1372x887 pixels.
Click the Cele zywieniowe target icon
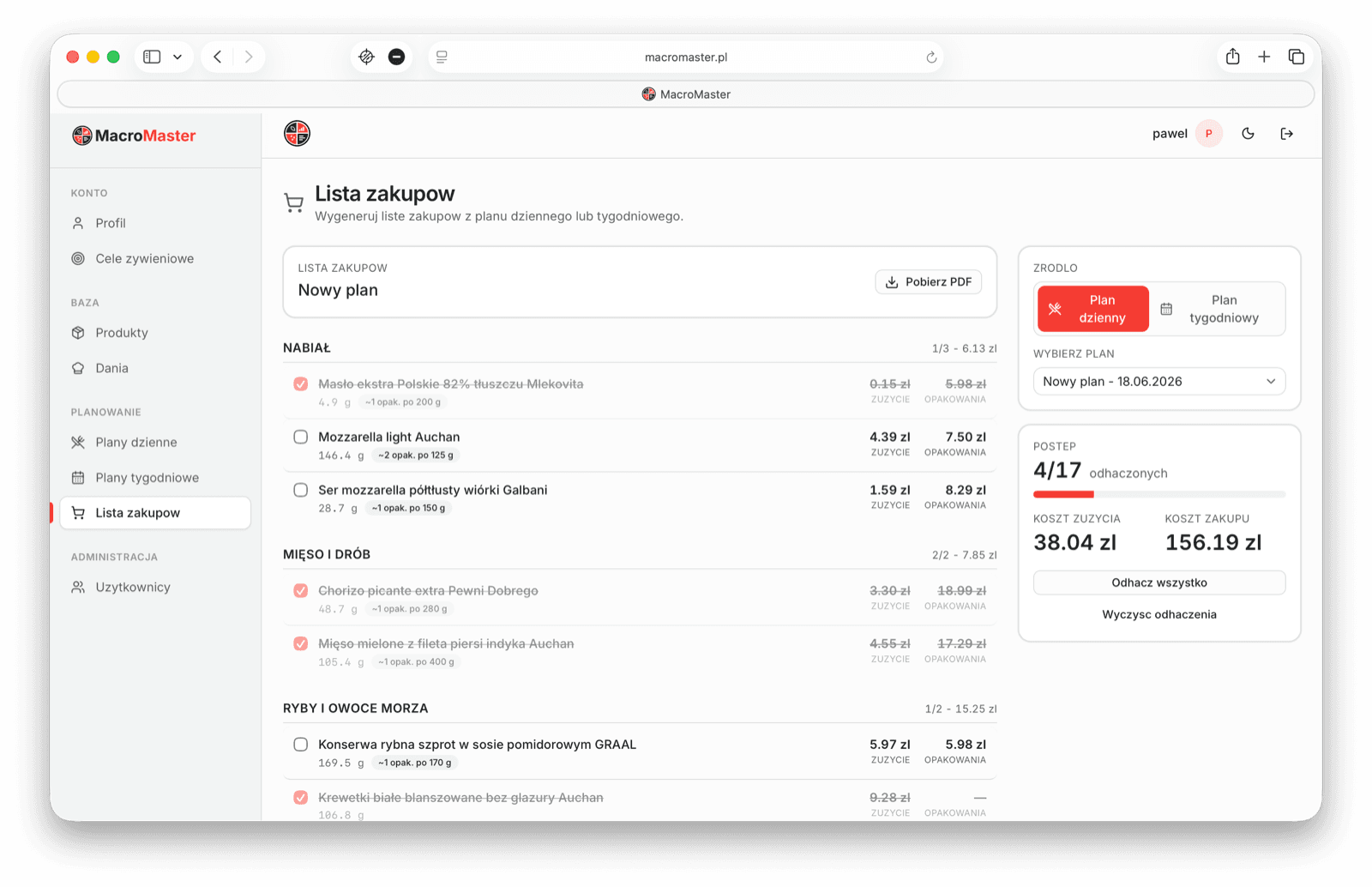[x=78, y=258]
